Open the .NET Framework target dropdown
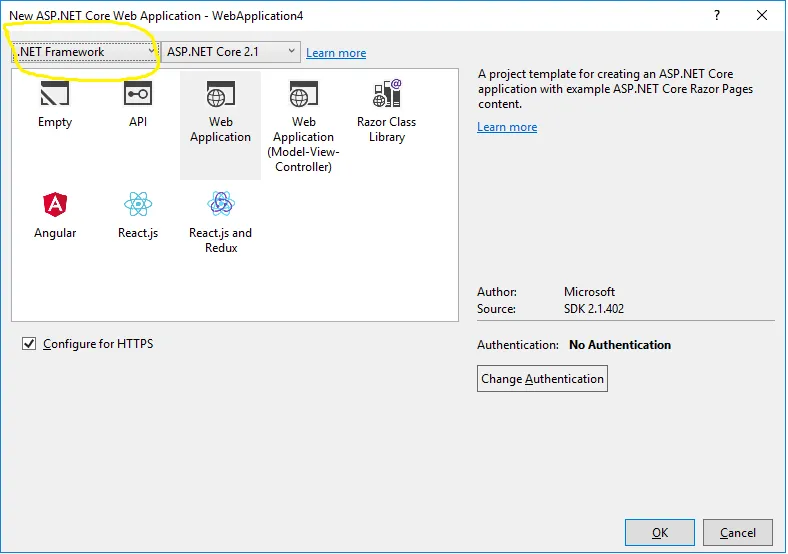788x554 pixels. coord(85,52)
